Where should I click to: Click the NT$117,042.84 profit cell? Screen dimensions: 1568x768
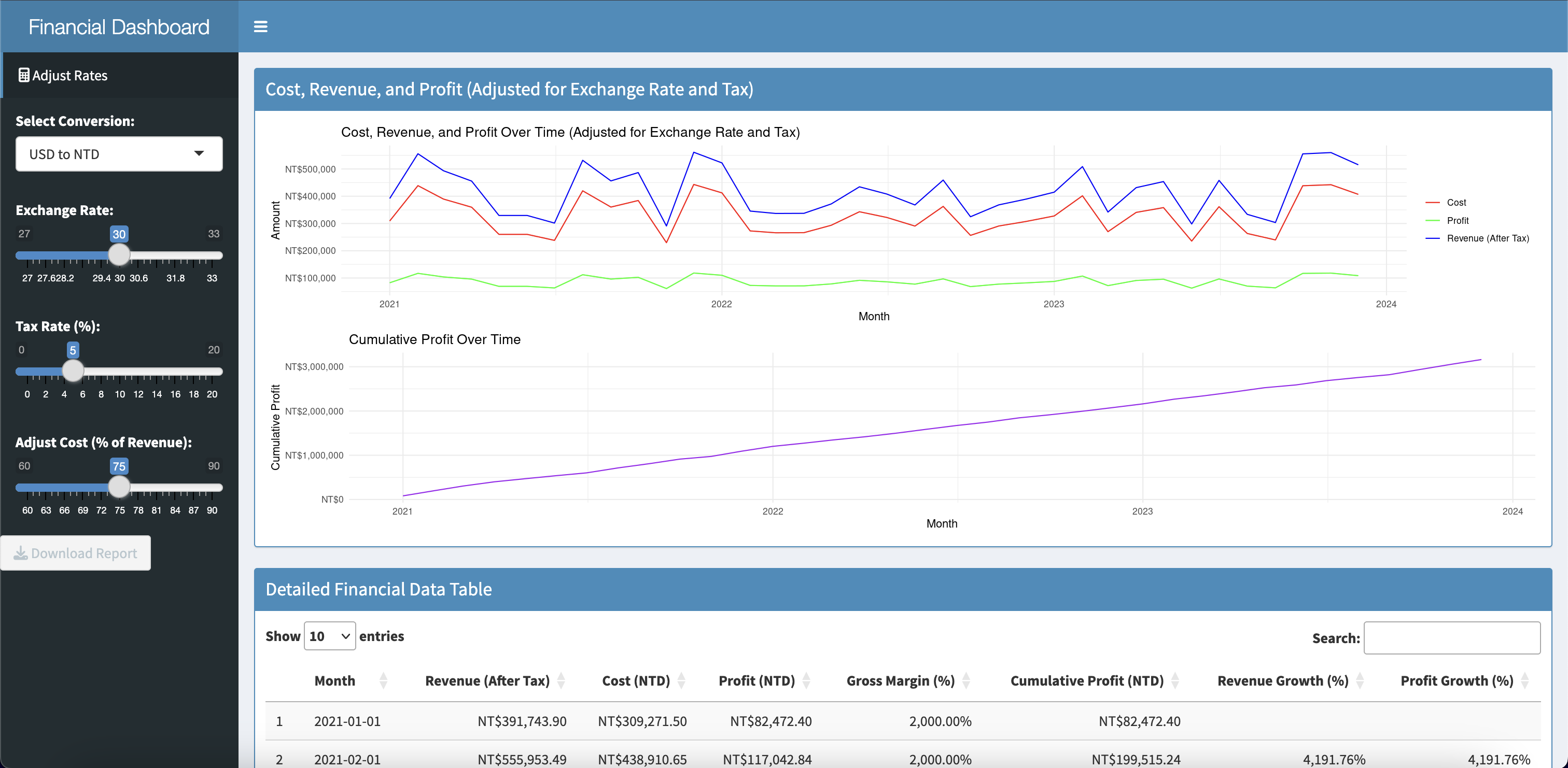coord(767,760)
